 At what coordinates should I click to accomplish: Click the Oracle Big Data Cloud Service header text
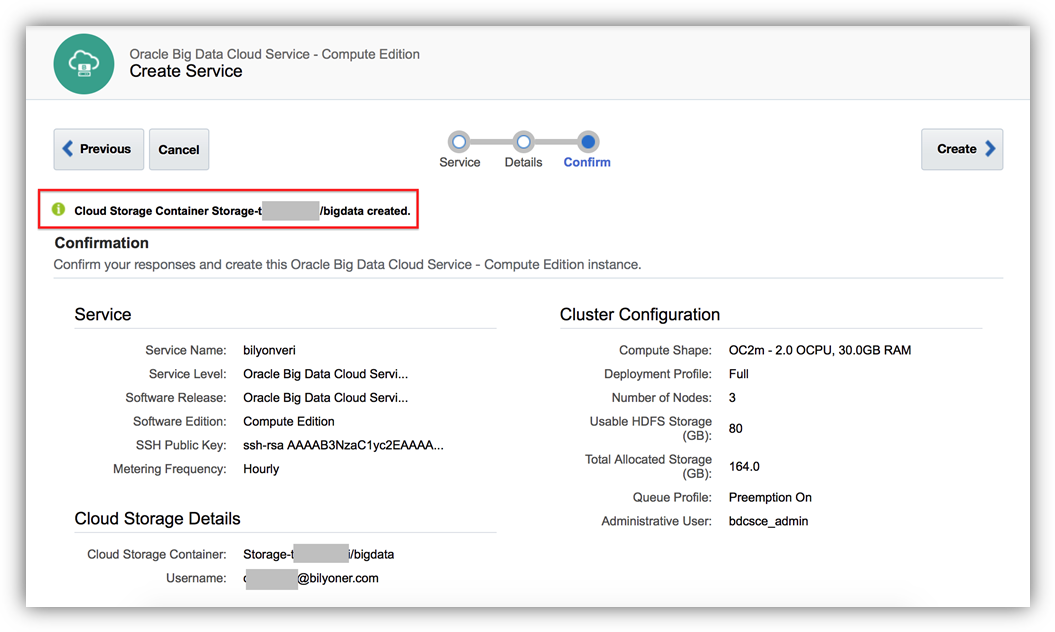click(275, 54)
